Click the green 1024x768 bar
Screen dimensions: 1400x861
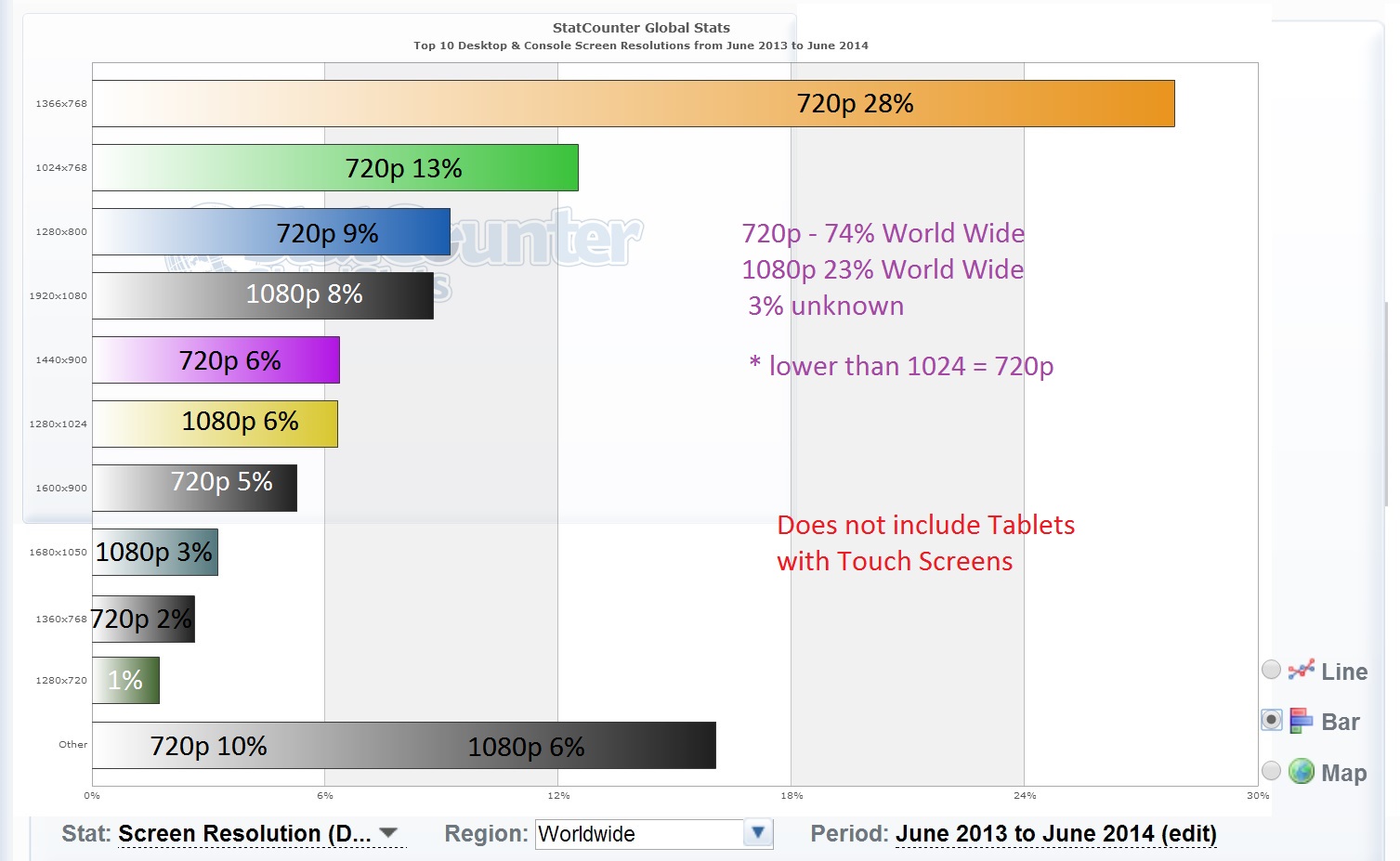coord(335,167)
